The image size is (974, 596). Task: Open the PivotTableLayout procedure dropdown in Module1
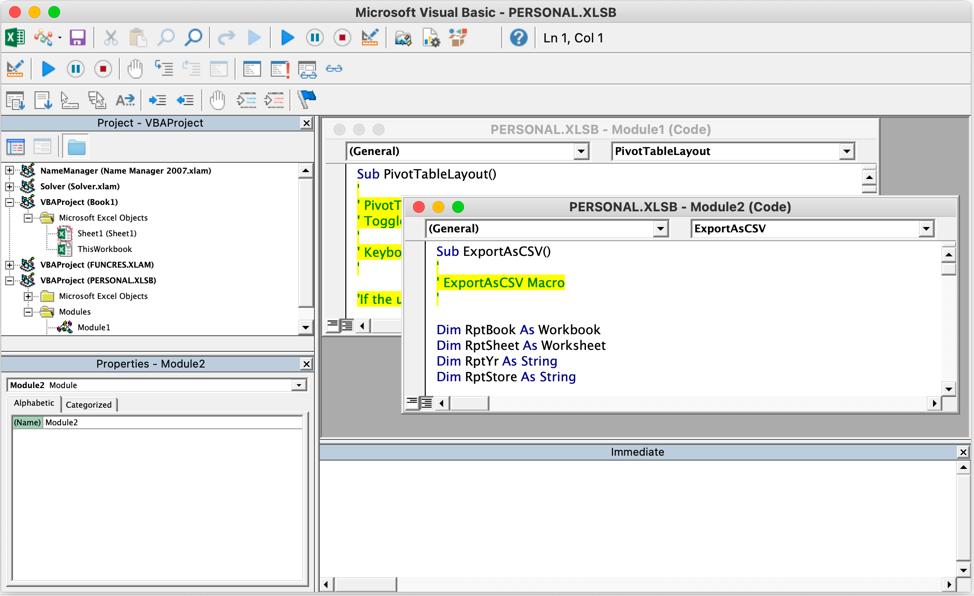tap(846, 151)
